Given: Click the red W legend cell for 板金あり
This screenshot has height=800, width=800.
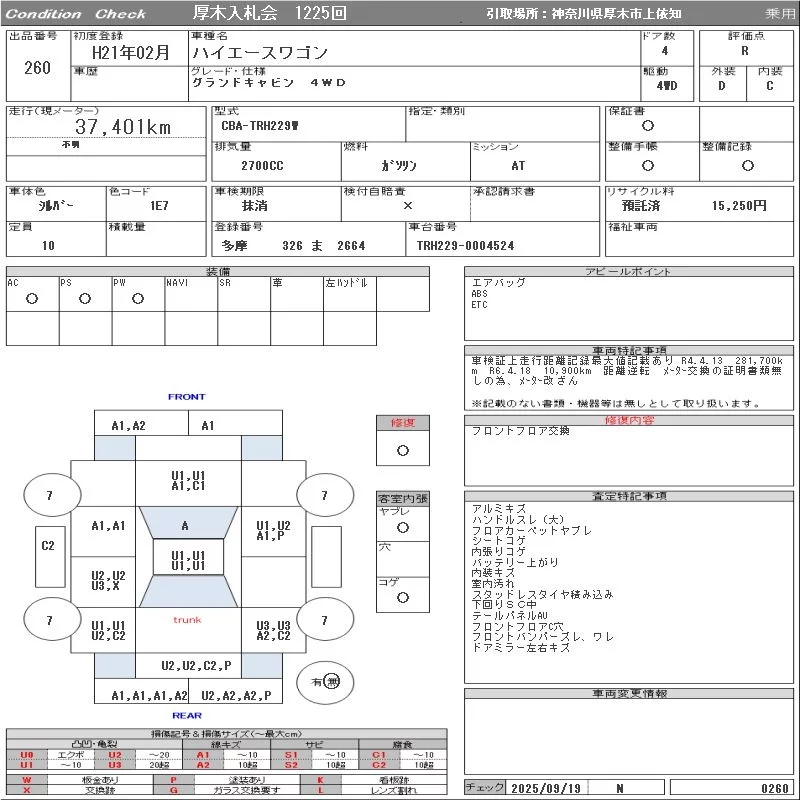Looking at the screenshot, I should [27, 779].
